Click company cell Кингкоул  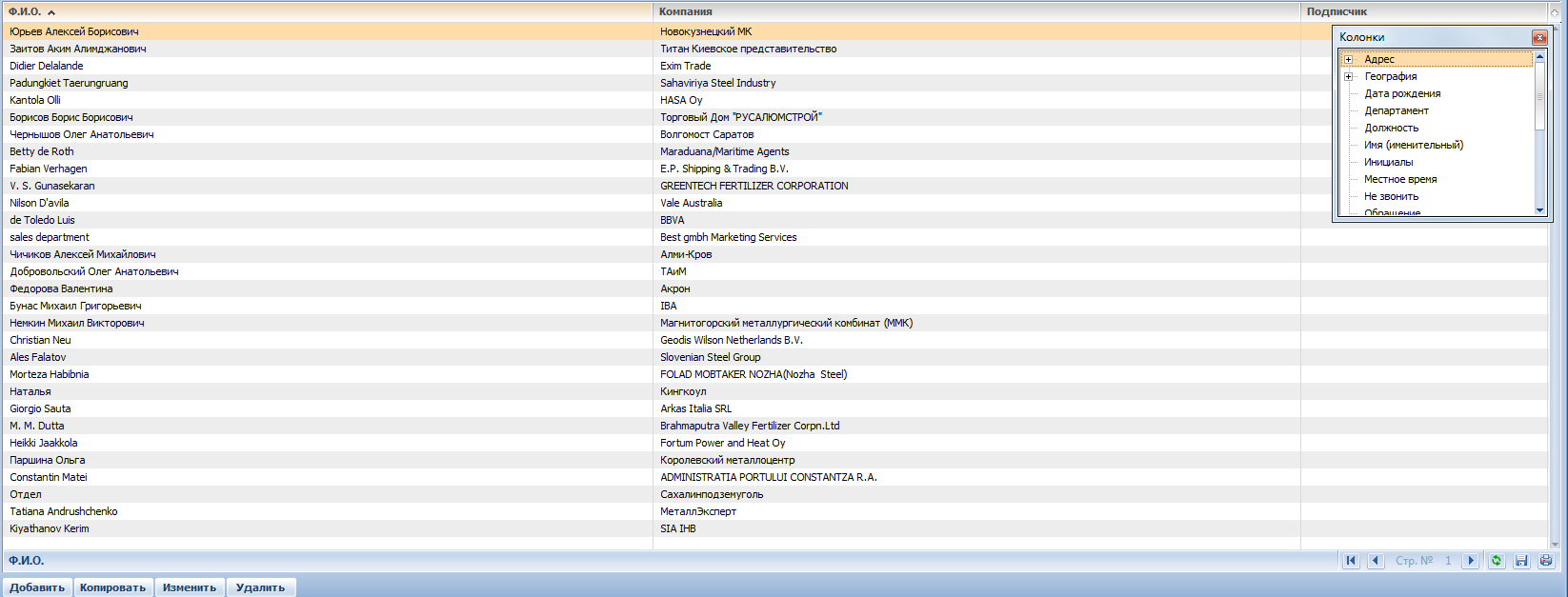click(976, 391)
